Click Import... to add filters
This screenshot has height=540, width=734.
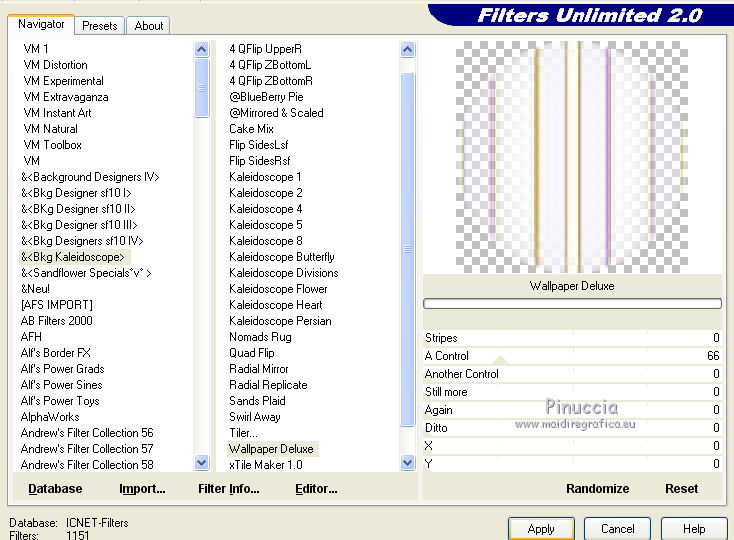click(142, 489)
